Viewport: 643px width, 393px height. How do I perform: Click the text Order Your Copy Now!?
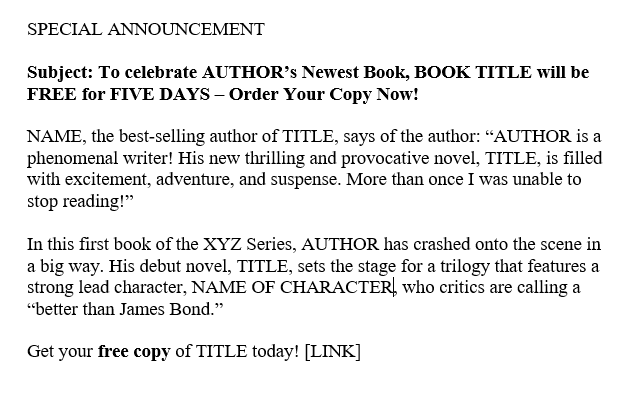click(324, 94)
